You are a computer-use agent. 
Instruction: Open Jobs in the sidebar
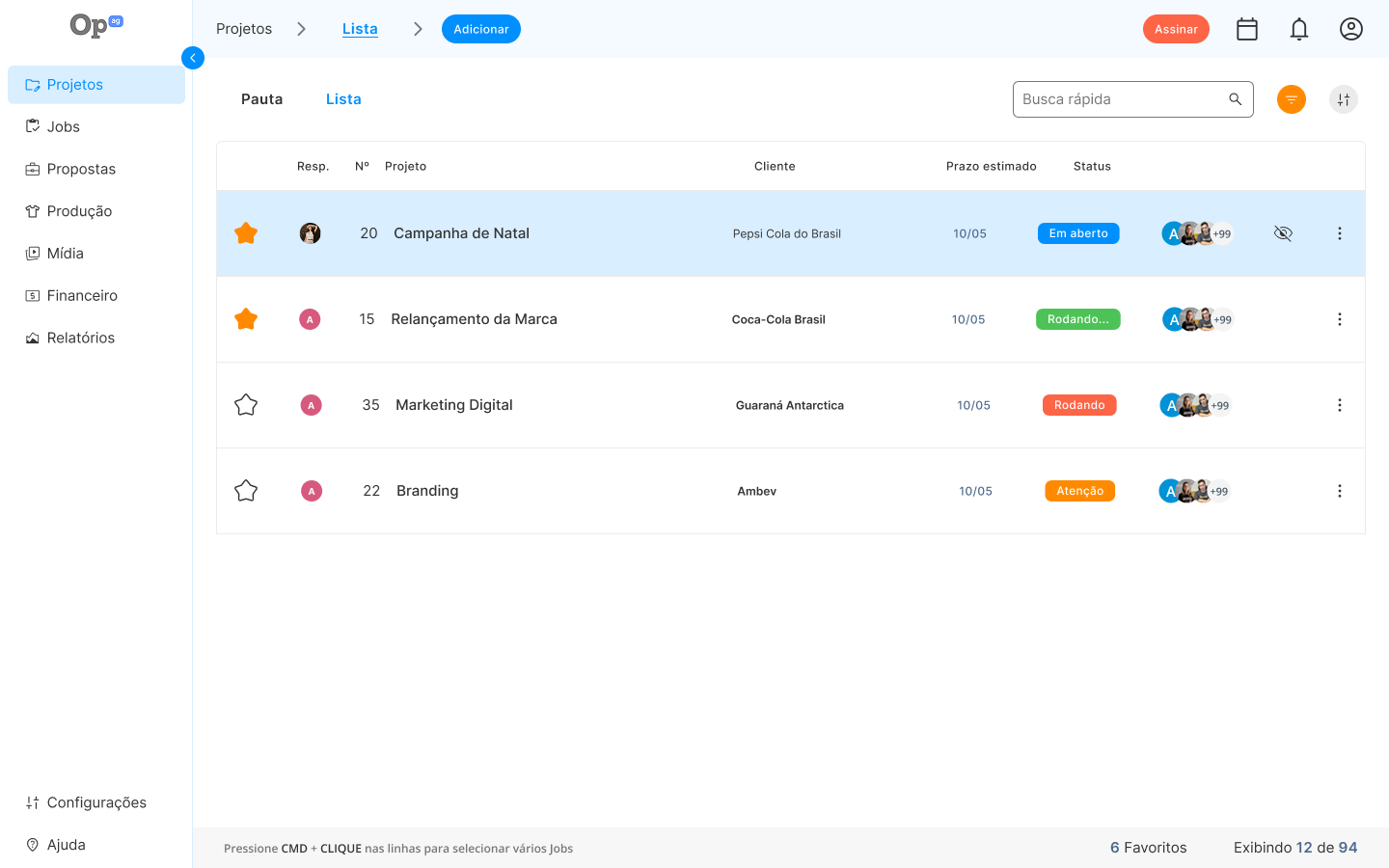pyautogui.click(x=64, y=126)
